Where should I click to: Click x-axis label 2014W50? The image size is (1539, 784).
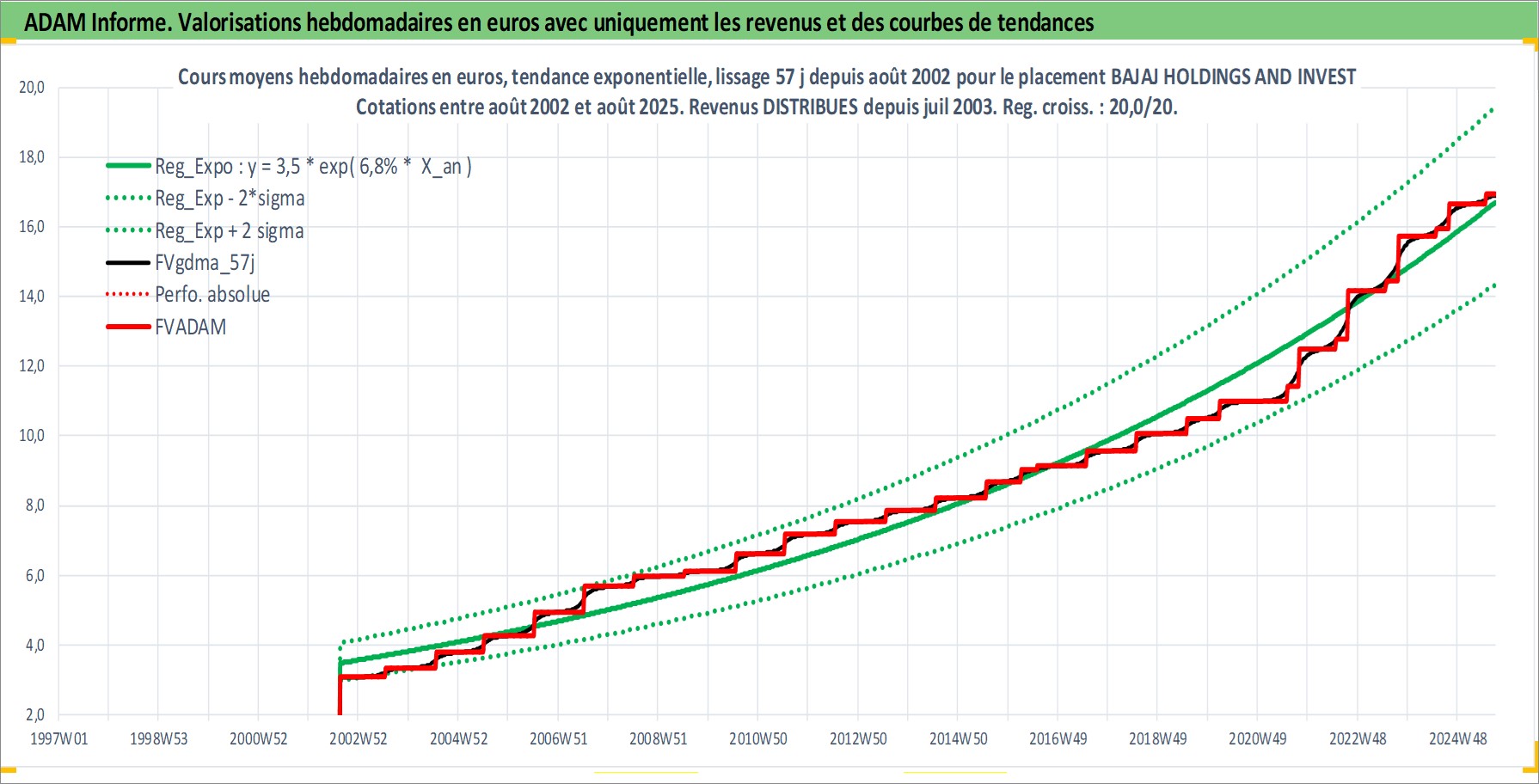(959, 739)
